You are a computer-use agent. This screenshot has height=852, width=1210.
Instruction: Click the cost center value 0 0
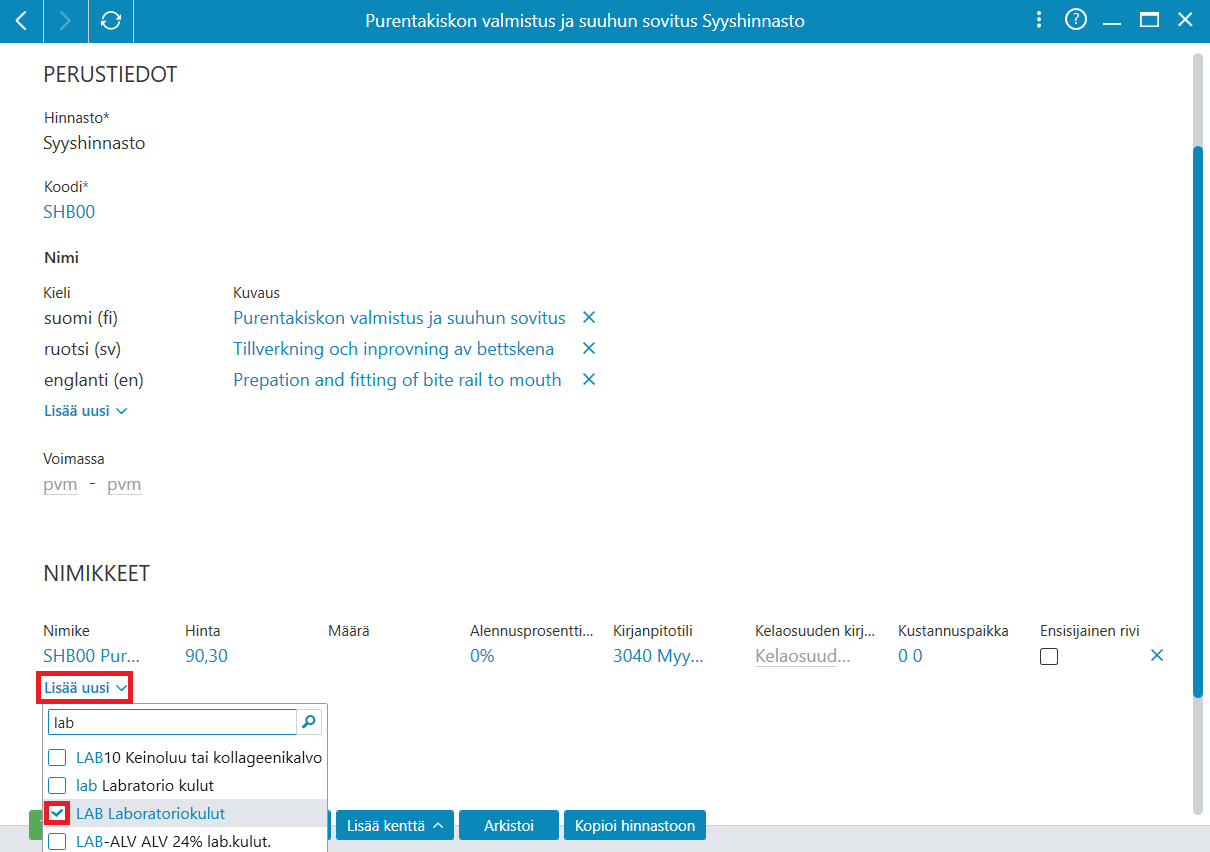(910, 656)
